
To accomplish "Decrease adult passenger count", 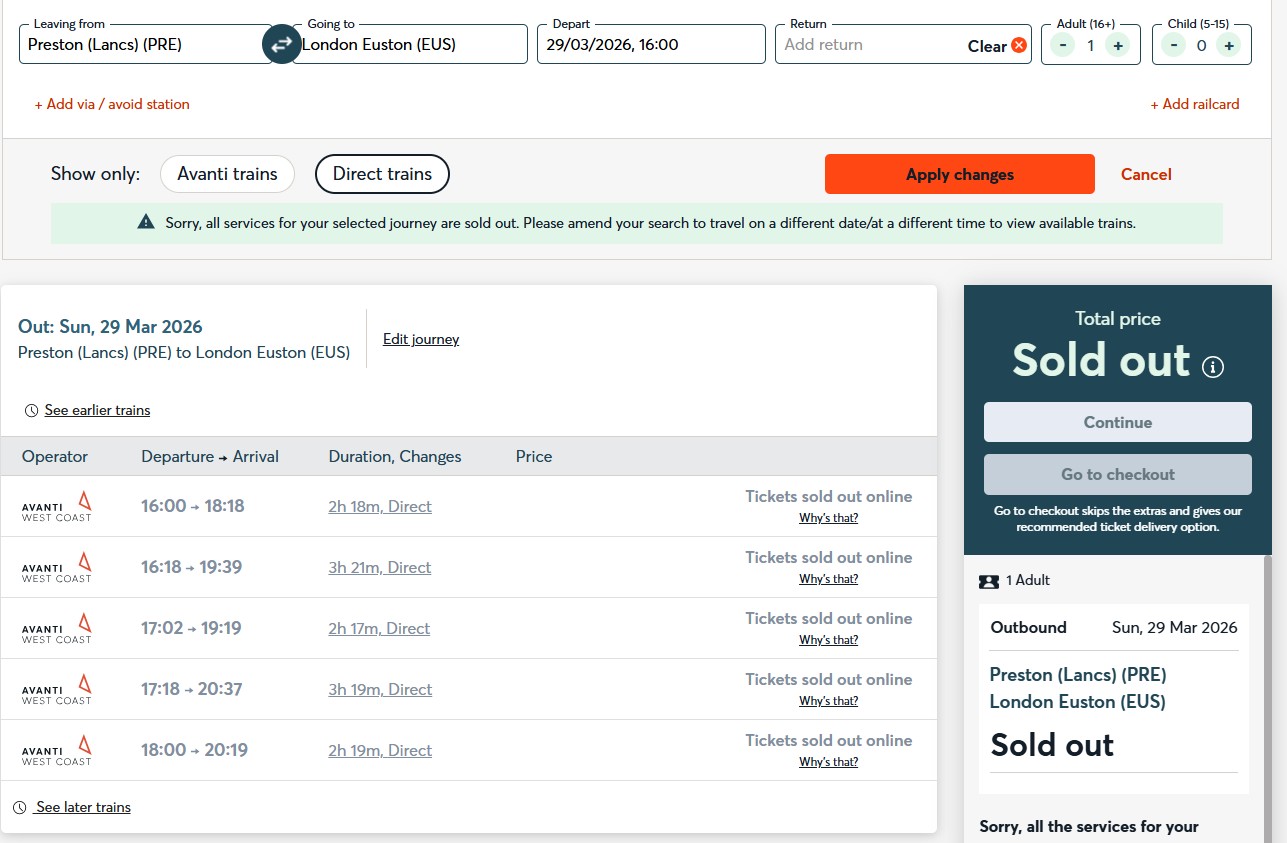I will point(1063,45).
